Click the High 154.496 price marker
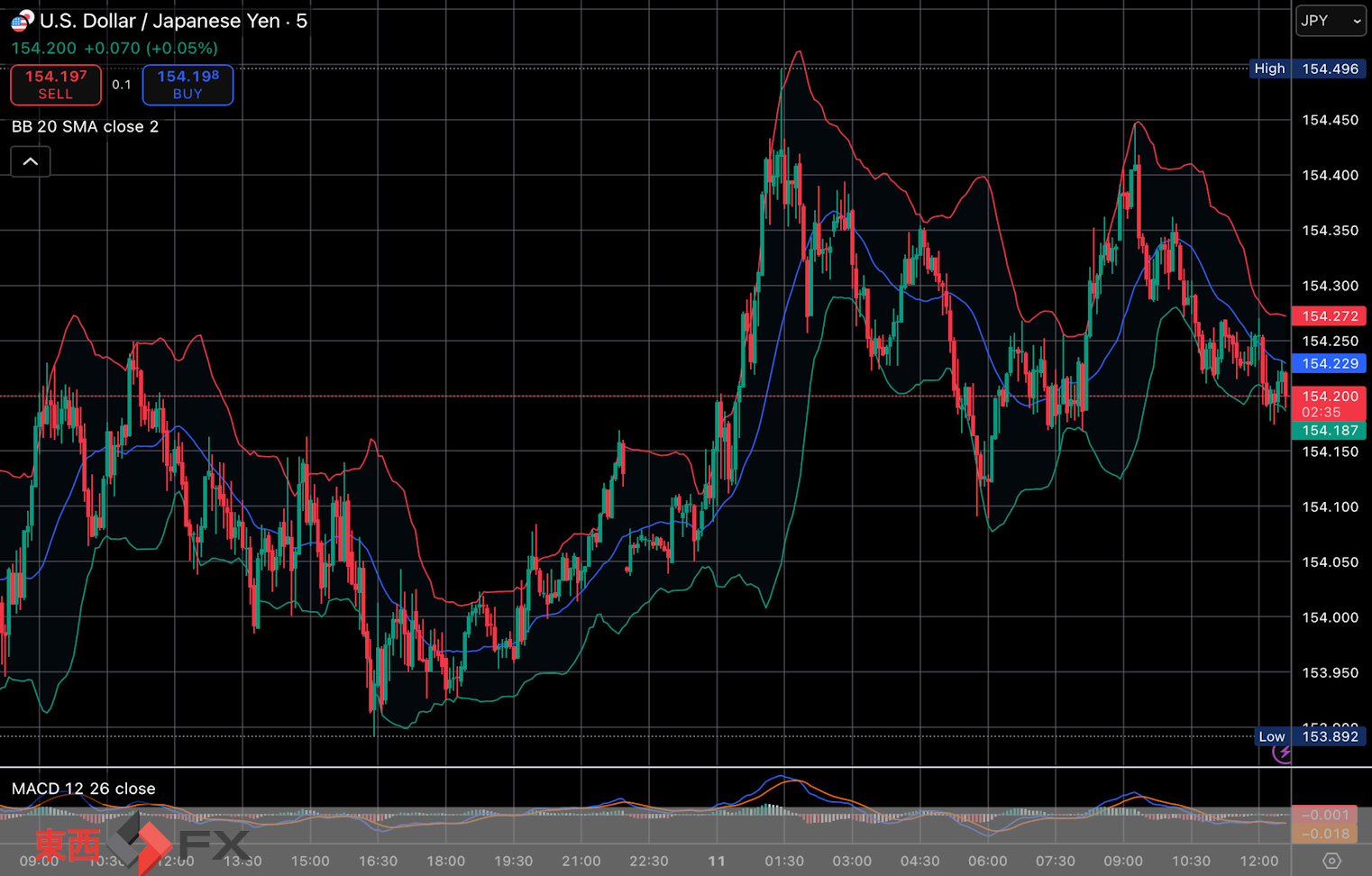The image size is (1372, 876). coord(1308,68)
